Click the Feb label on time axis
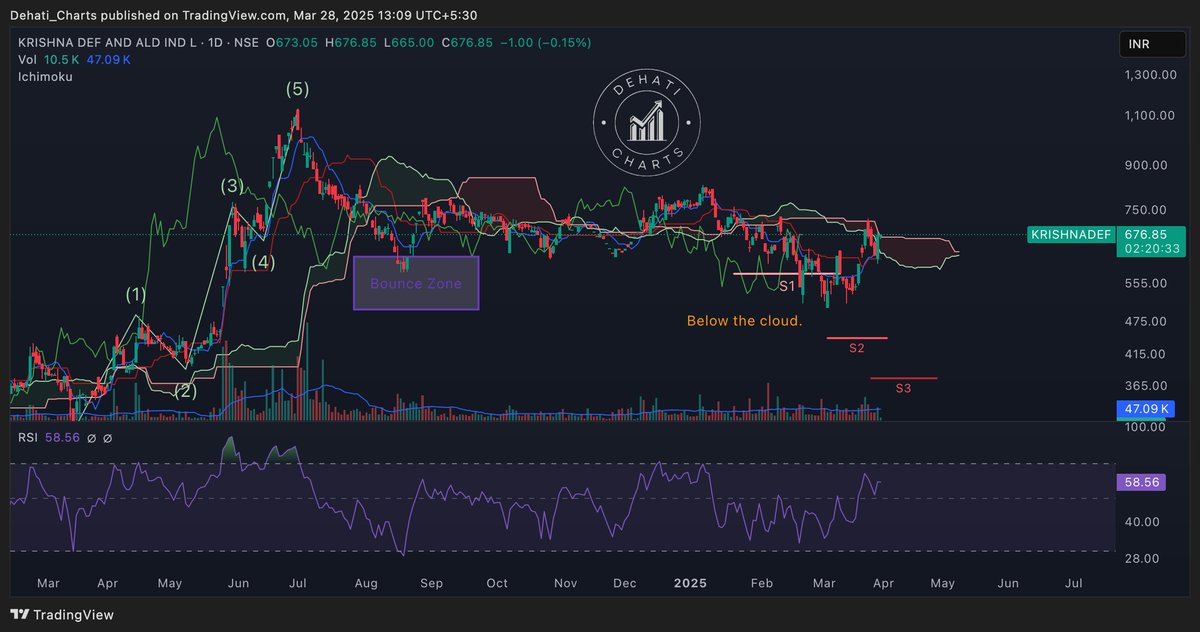Image resolution: width=1200 pixels, height=632 pixels. point(762,583)
